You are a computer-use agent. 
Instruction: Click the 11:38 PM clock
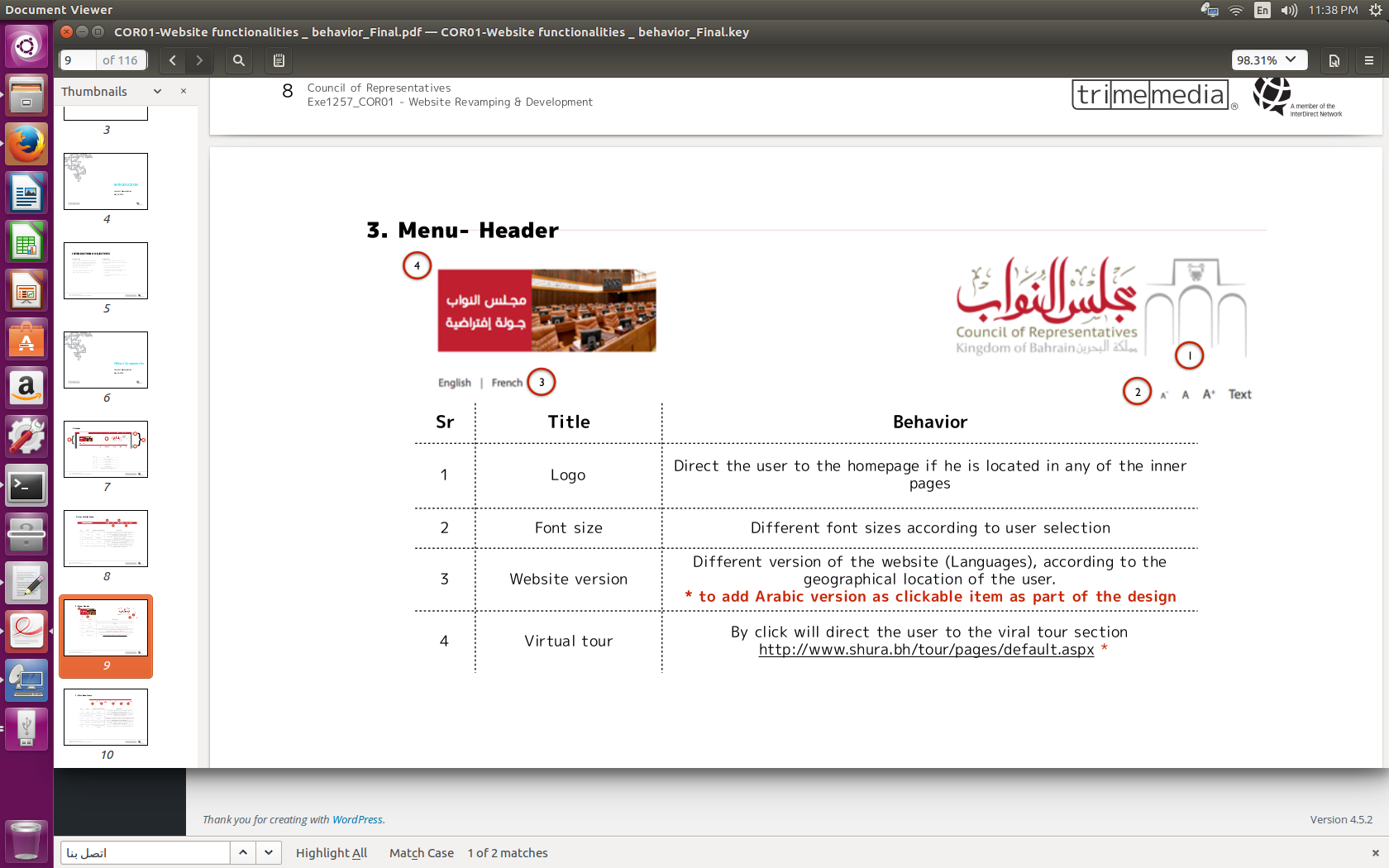coord(1333,10)
